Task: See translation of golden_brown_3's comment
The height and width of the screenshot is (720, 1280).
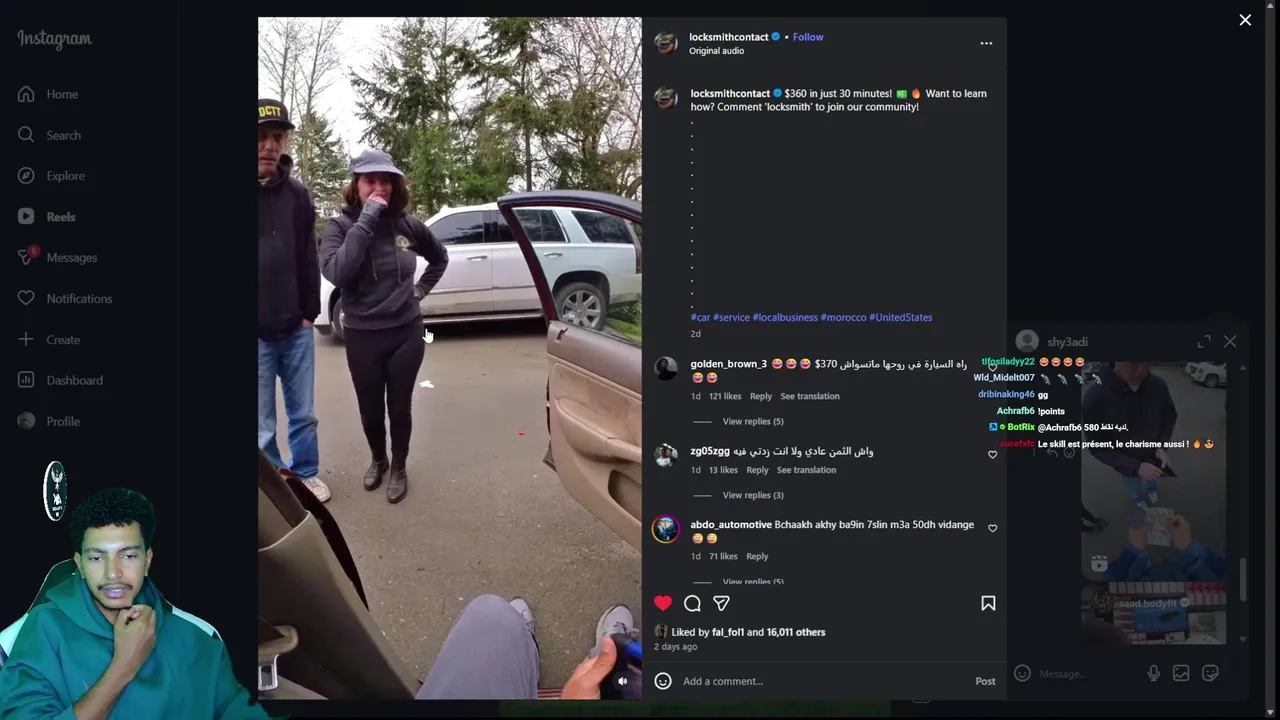Action: 810,396
